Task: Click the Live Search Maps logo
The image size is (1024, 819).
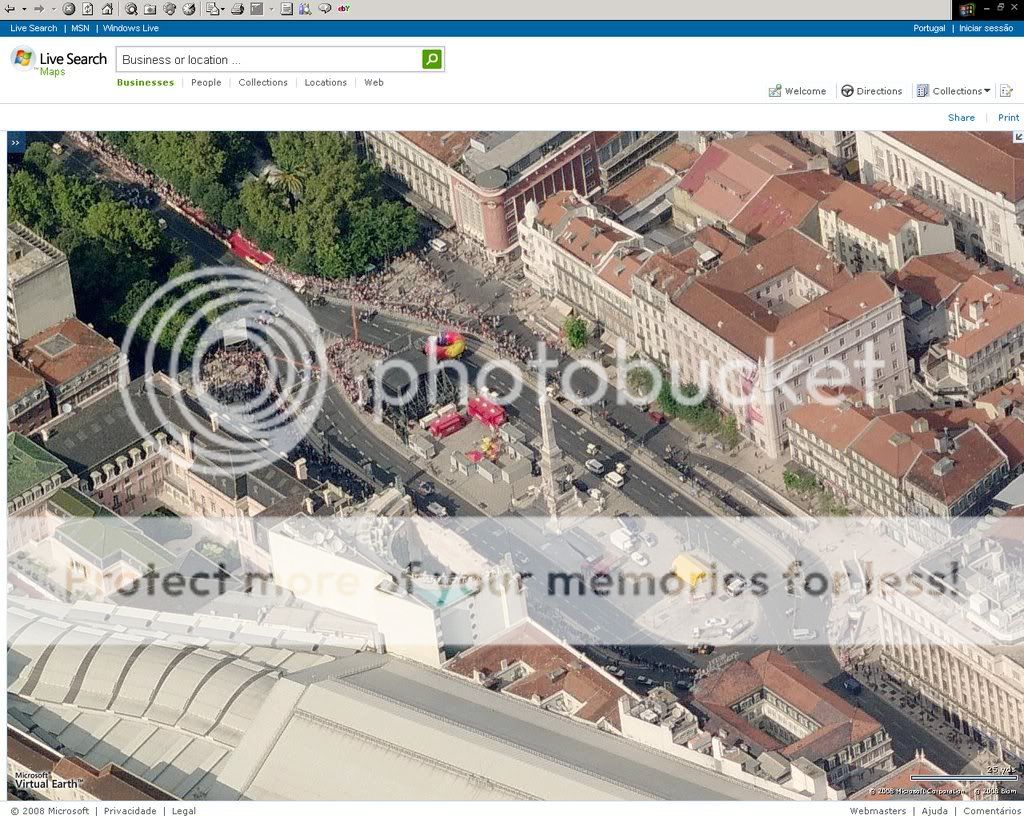Action: pos(59,61)
